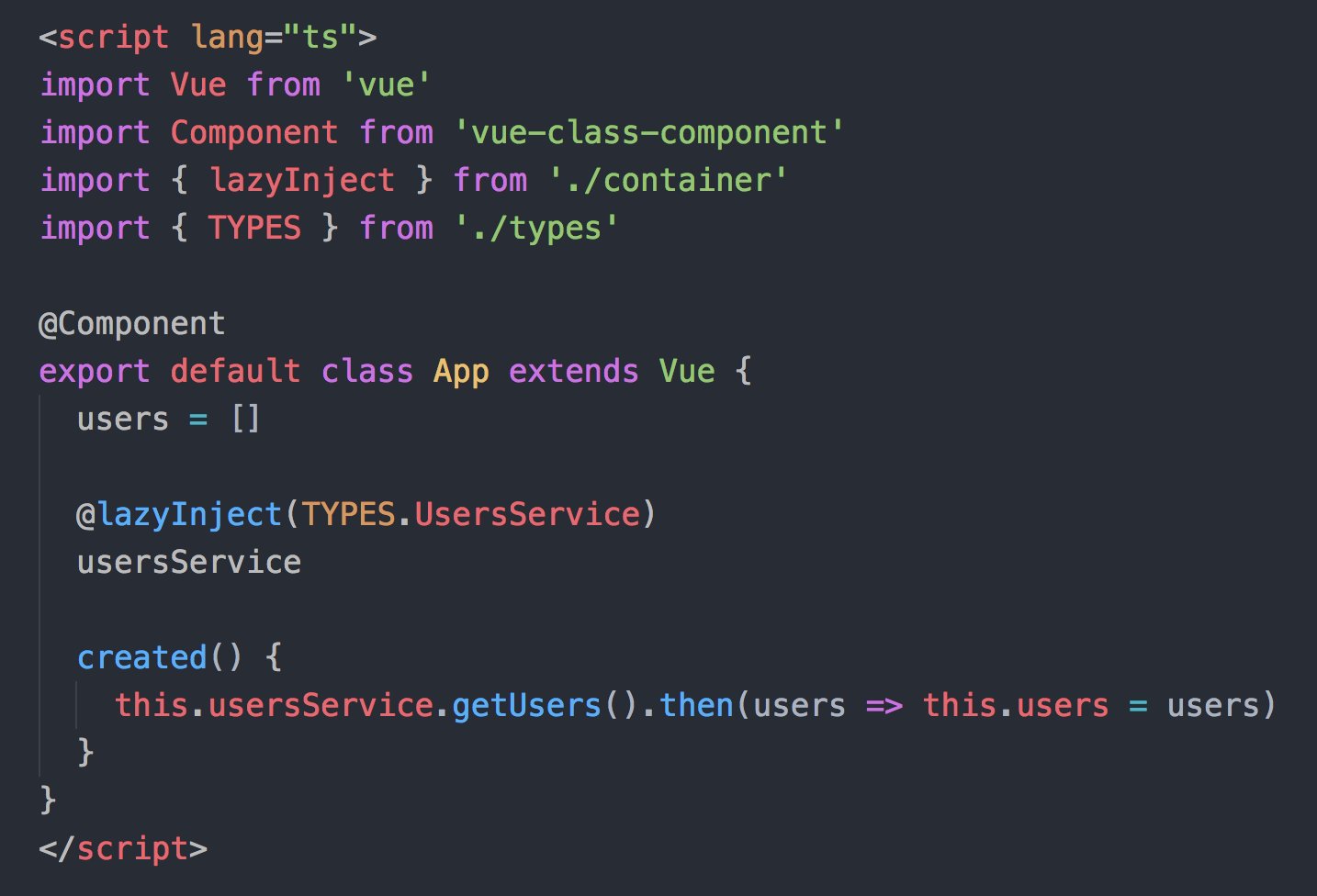Click the @lazyInject decorator call
The height and width of the screenshot is (896, 1317).
click(x=366, y=515)
